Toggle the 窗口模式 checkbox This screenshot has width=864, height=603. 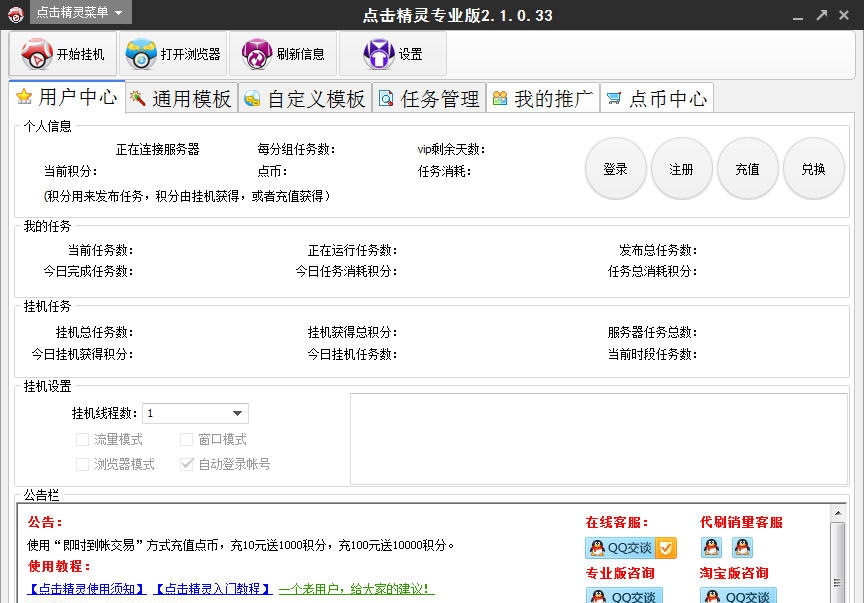(187, 440)
